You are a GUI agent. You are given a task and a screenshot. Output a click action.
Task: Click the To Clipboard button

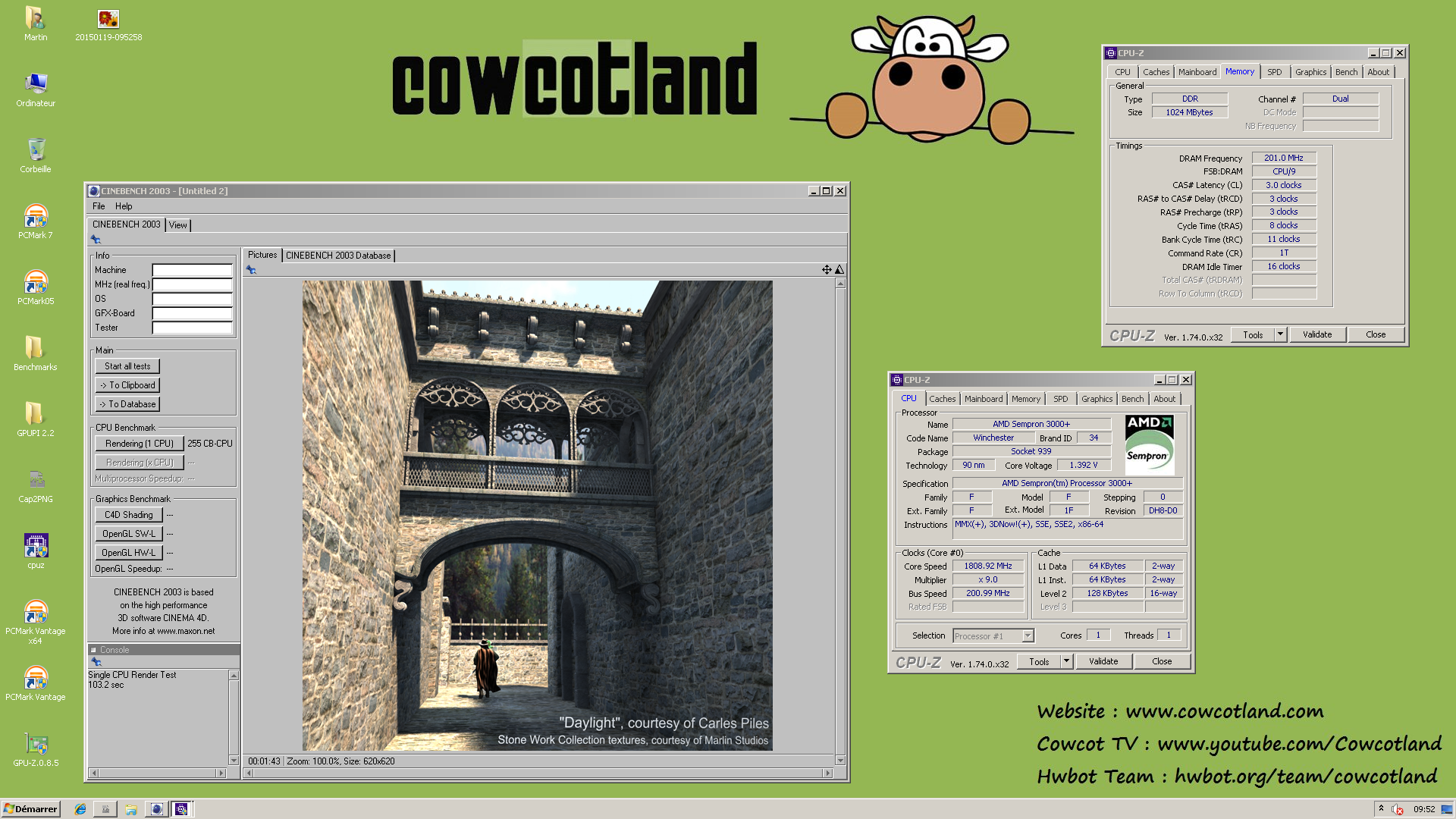(127, 385)
